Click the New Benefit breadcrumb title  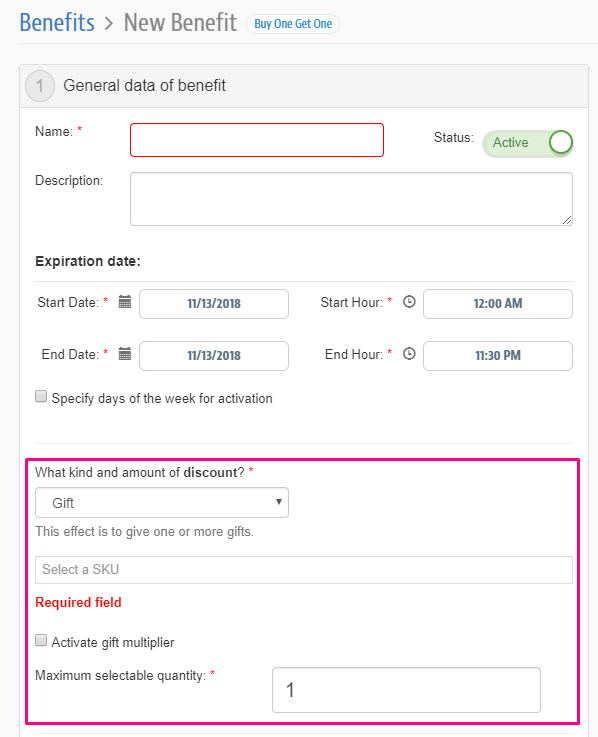(x=180, y=23)
